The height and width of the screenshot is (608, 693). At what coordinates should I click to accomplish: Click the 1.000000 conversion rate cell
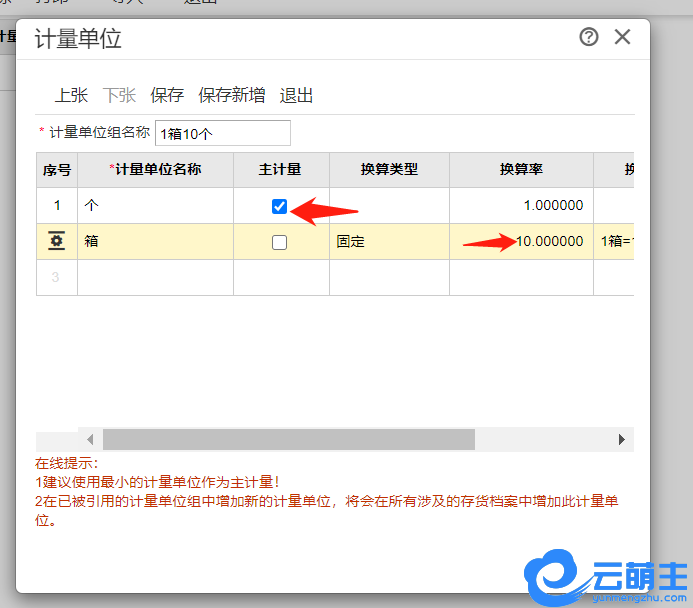pyautogui.click(x=521, y=205)
